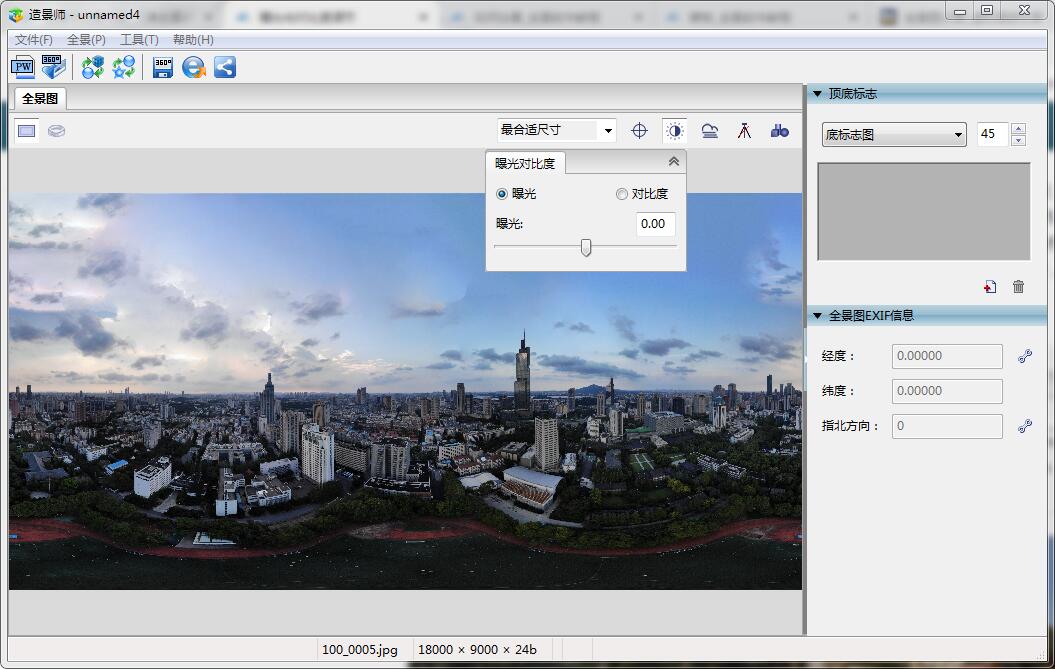Increase the logo size value with the up arrow
This screenshot has height=669, width=1055.
tap(1019, 129)
